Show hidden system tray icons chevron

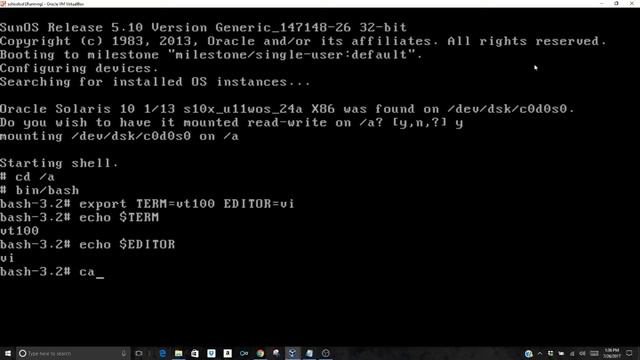540,353
